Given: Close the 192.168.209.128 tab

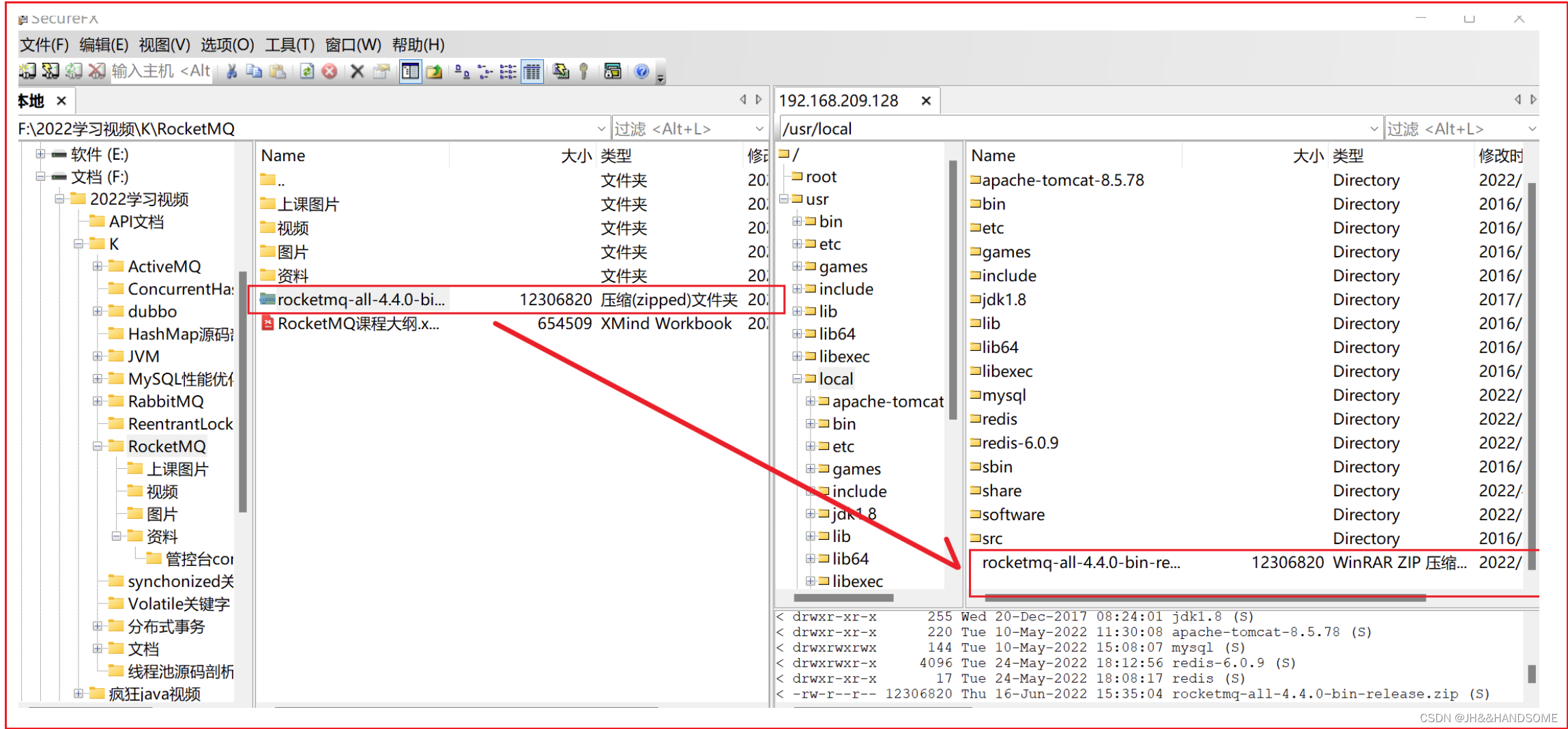Looking at the screenshot, I should [x=926, y=101].
